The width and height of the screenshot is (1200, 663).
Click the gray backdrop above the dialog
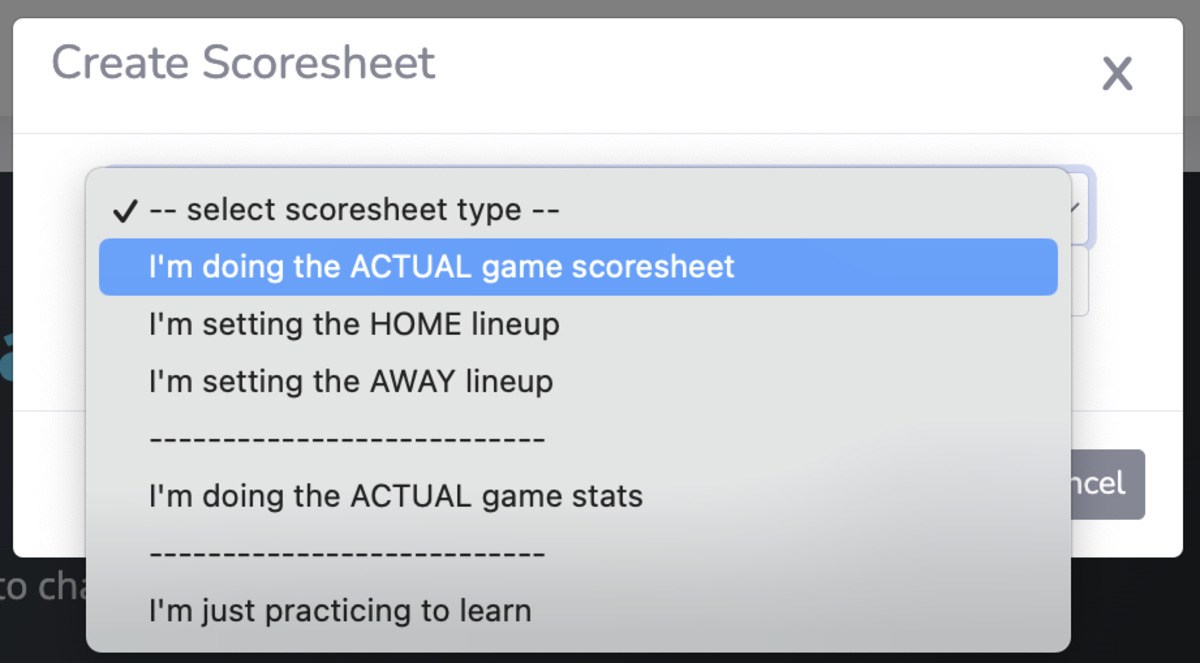(x=600, y=8)
